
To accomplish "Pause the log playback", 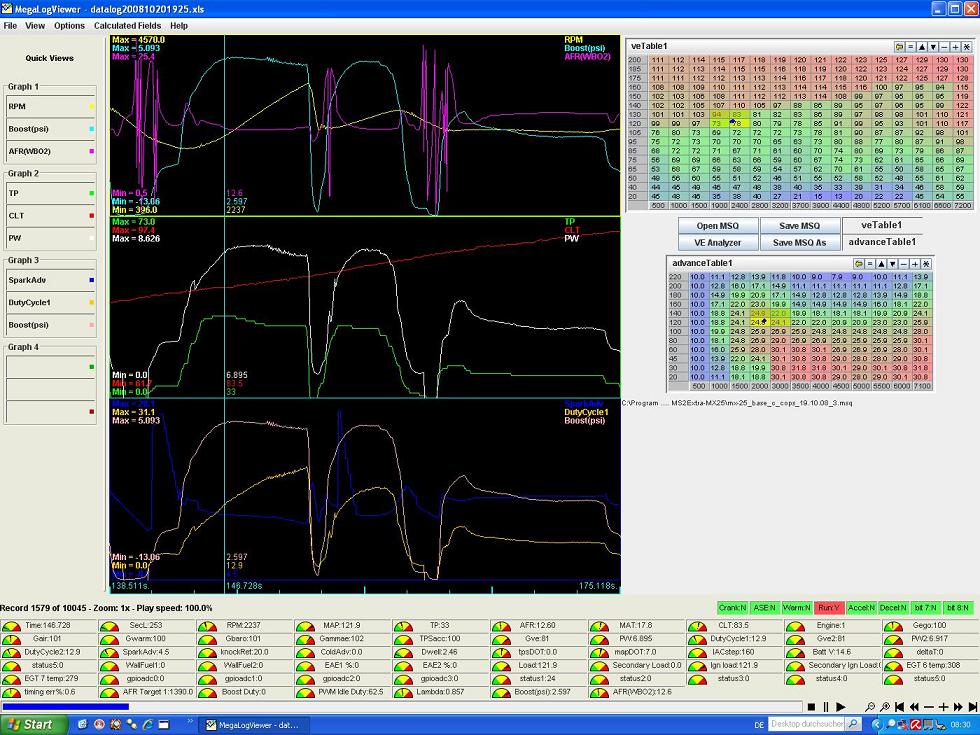I will (x=826, y=707).
